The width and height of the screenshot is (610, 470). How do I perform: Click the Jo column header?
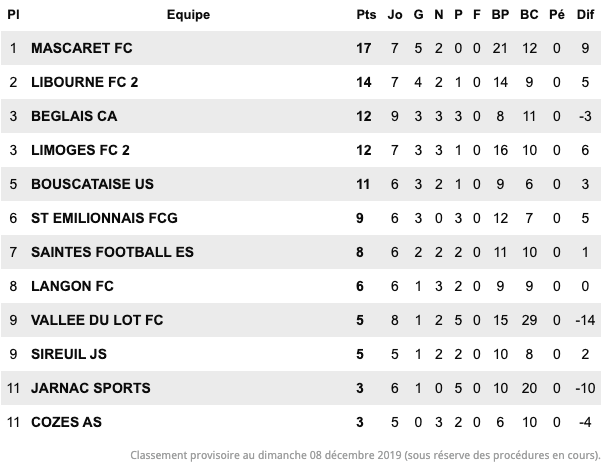pos(394,15)
